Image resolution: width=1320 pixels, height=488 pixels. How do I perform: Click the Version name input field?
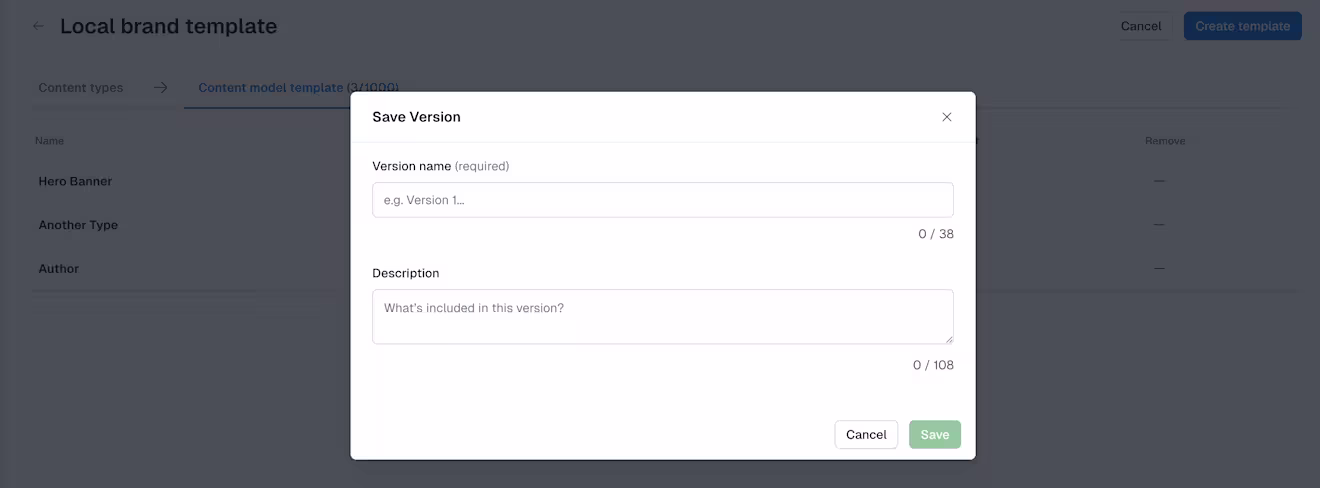tap(663, 200)
